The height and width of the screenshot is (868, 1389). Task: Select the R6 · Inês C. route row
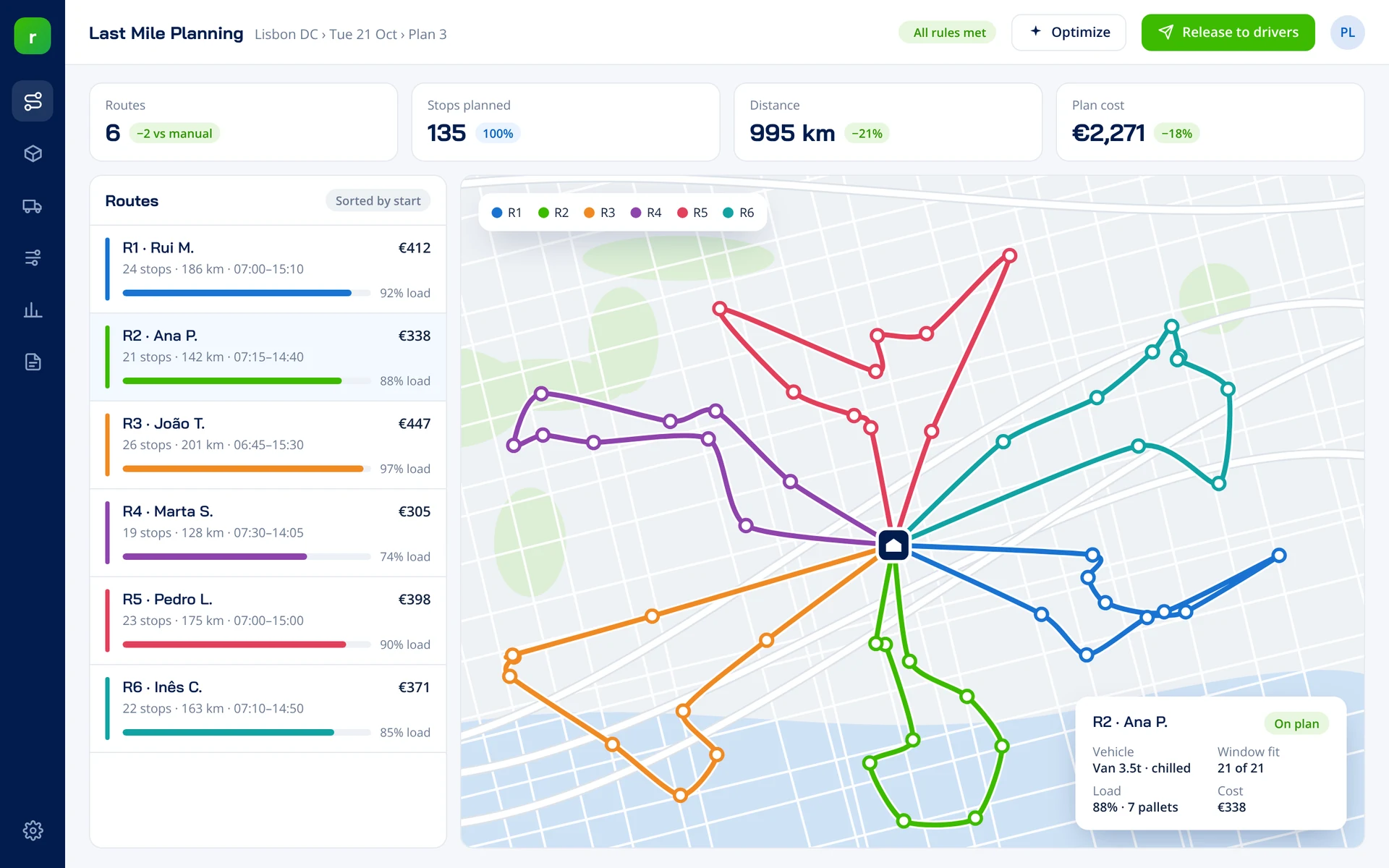coord(268,709)
